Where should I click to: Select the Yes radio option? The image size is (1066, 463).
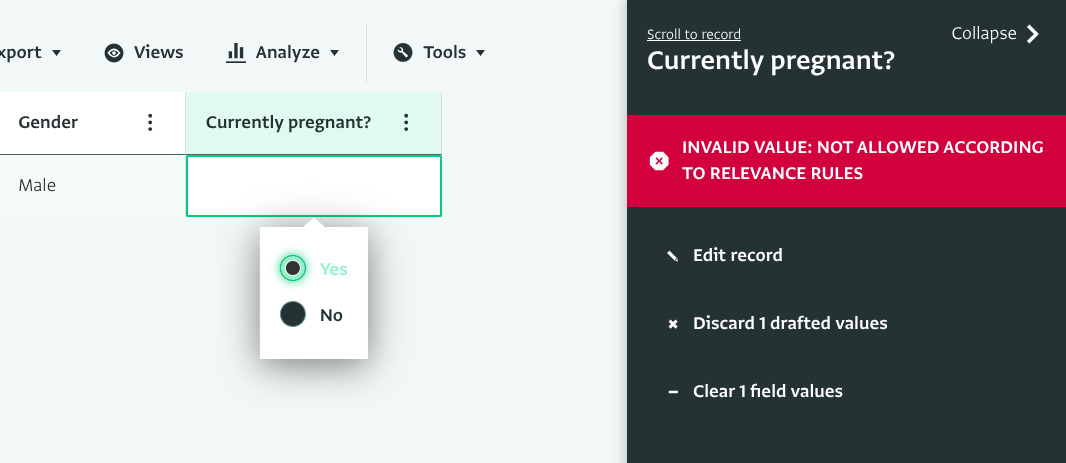[293, 269]
